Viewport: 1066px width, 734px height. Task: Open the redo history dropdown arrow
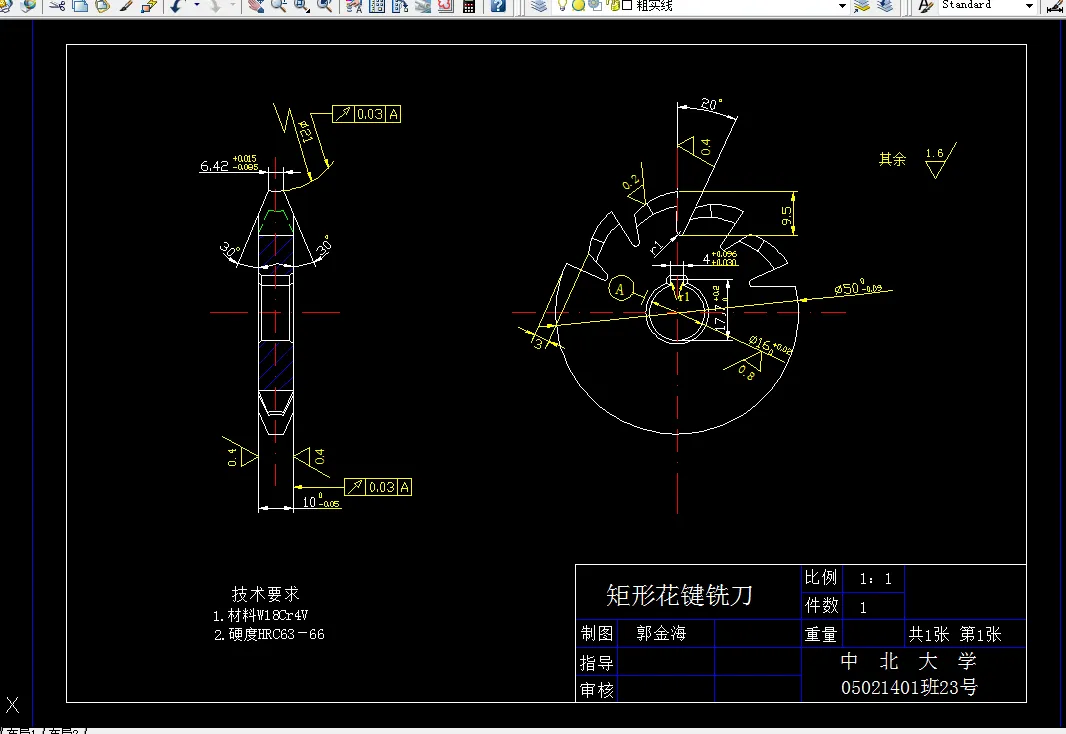pyautogui.click(x=233, y=5)
